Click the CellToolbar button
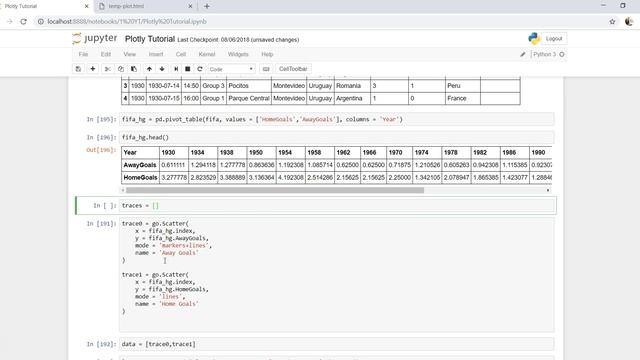 (293, 69)
